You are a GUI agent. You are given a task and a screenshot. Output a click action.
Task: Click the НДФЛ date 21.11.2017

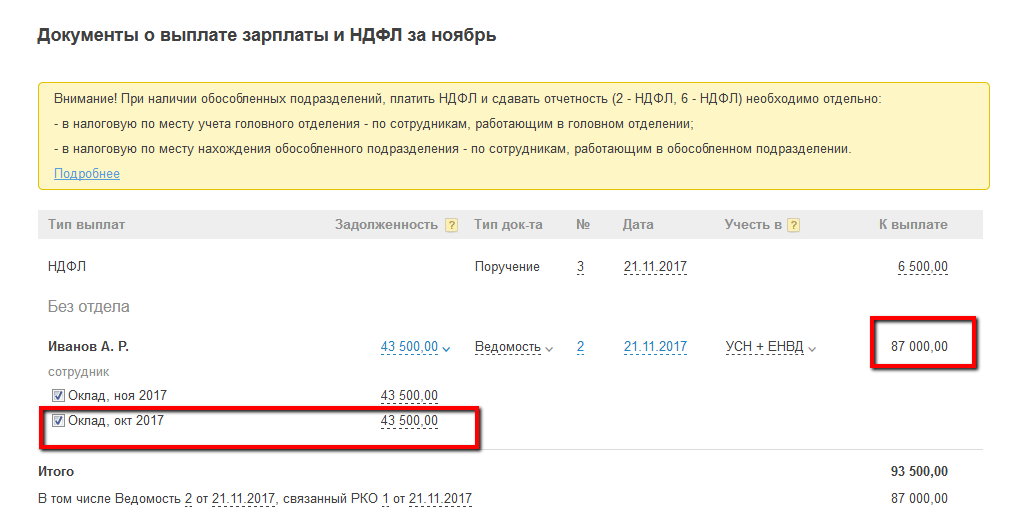pyautogui.click(x=655, y=267)
